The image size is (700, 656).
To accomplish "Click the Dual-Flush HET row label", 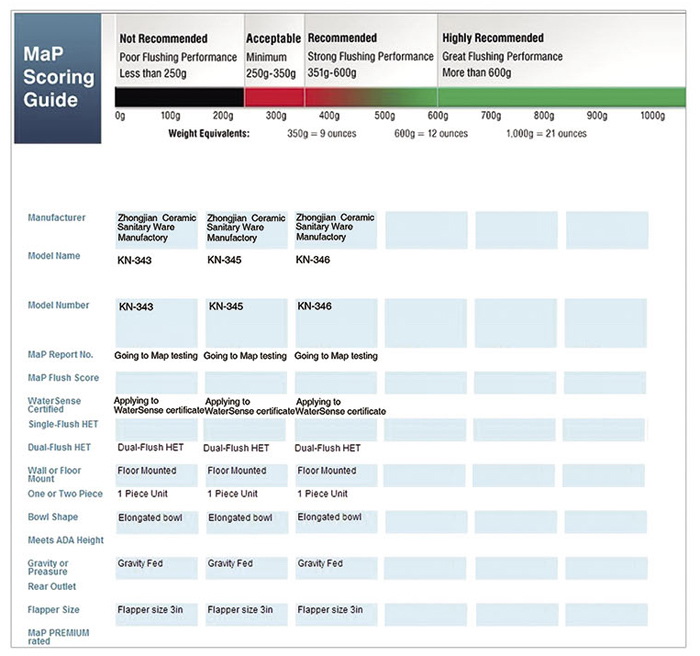I will coord(59,447).
